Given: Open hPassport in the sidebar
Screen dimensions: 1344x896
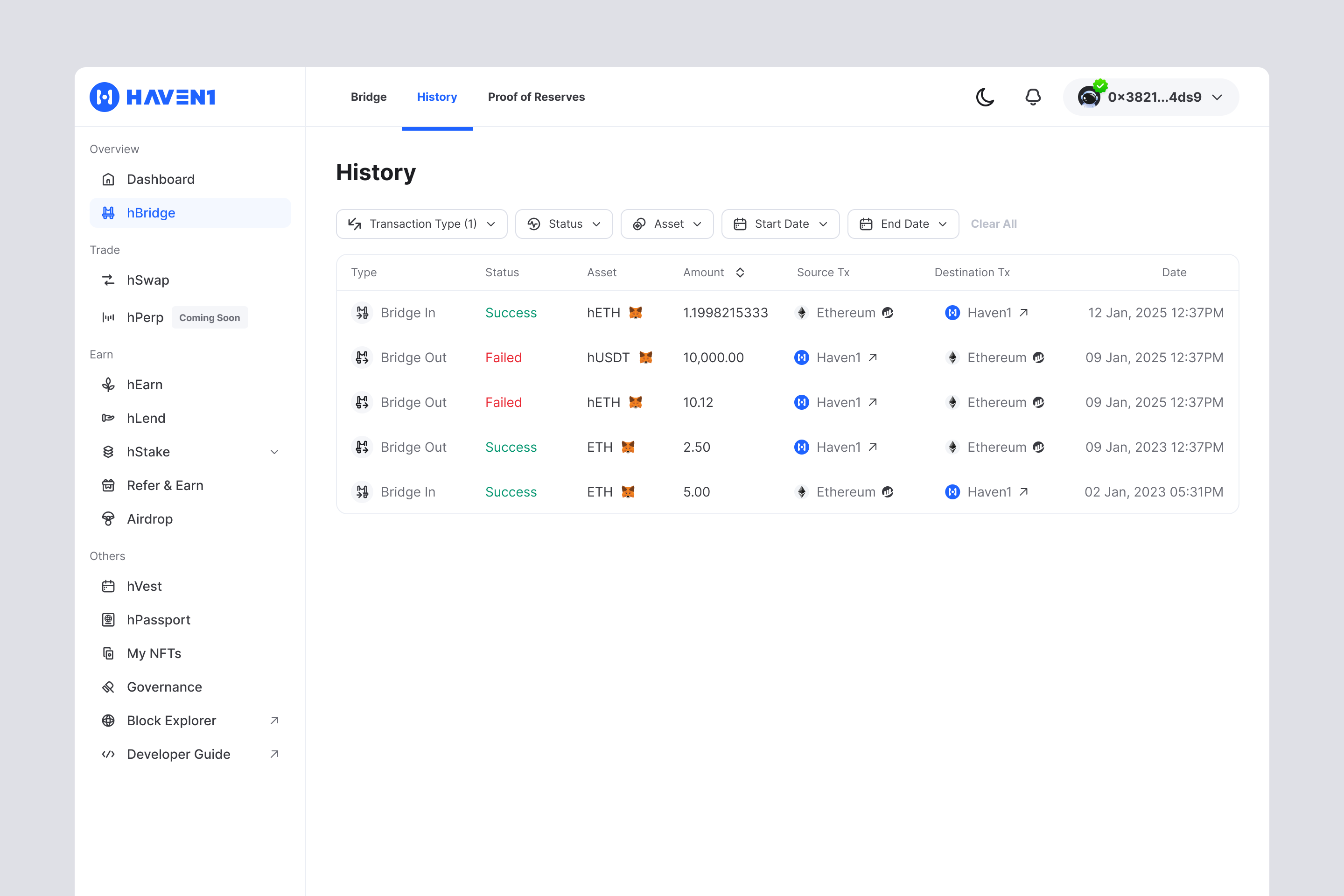Looking at the screenshot, I should (x=158, y=620).
